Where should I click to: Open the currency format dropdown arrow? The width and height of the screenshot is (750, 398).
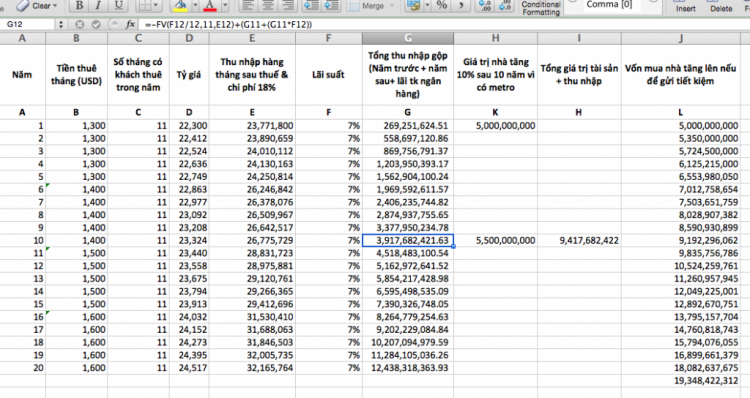[x=427, y=5]
